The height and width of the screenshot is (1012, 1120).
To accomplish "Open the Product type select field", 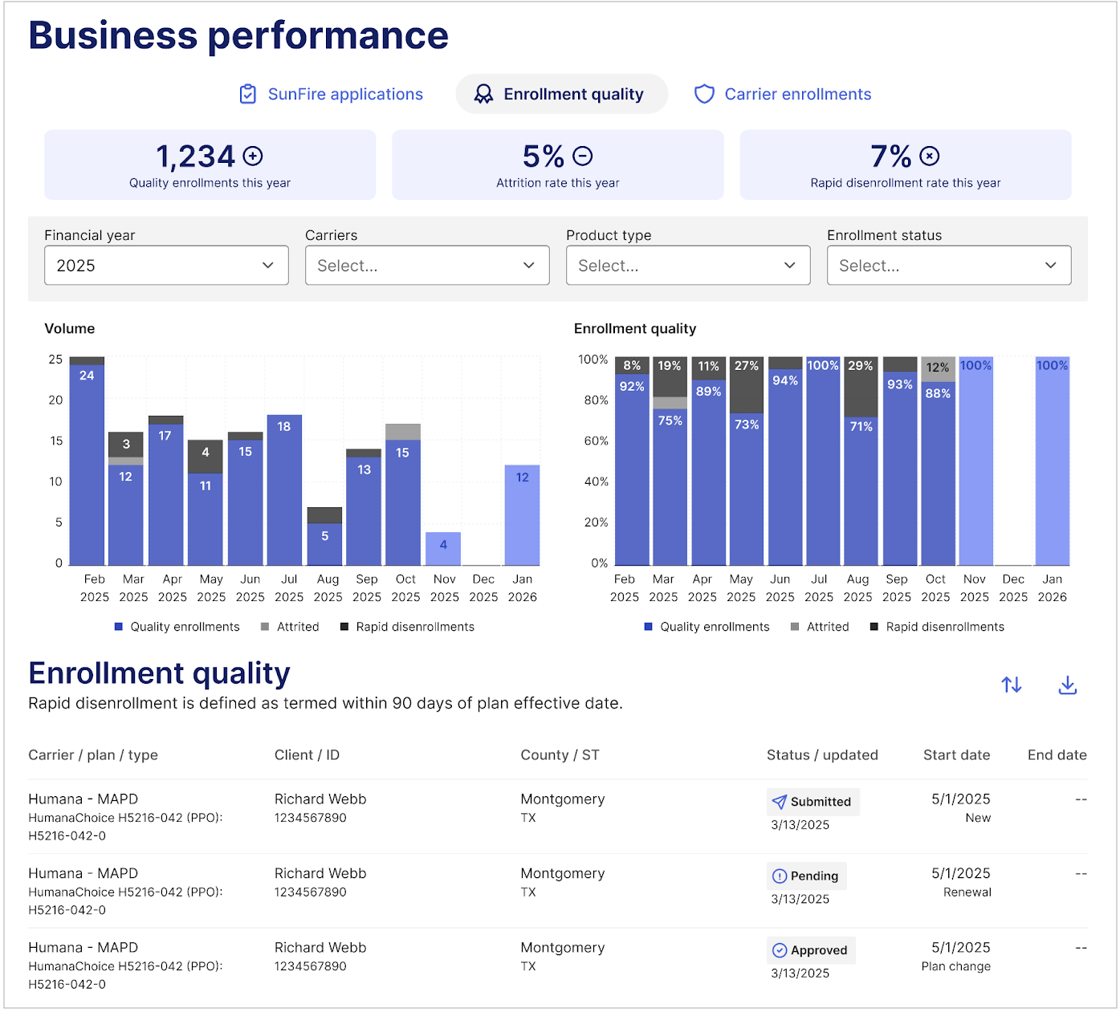I will [x=688, y=265].
